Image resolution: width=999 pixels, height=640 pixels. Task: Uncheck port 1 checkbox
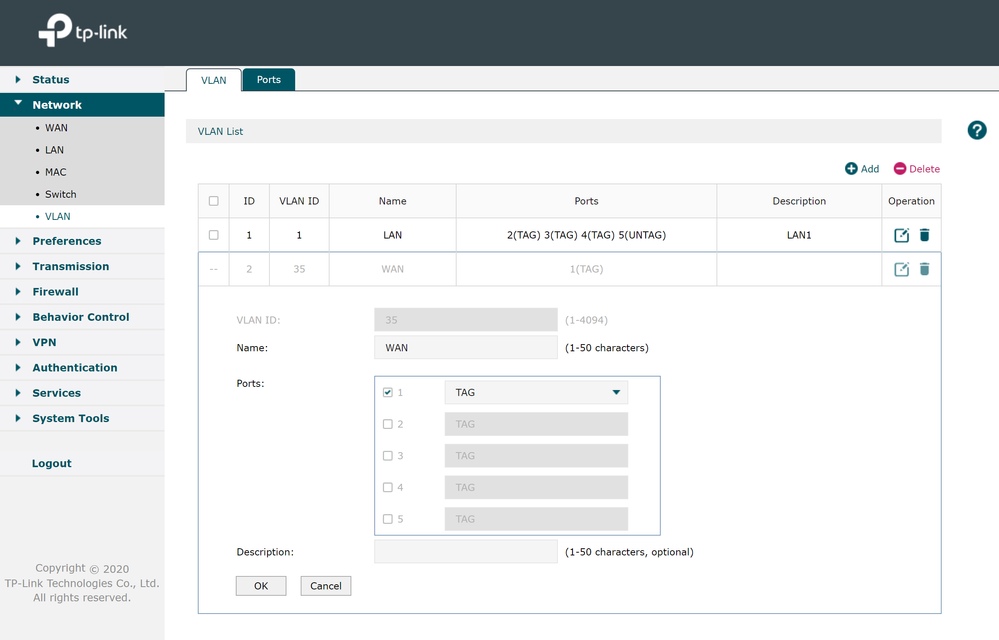click(388, 393)
